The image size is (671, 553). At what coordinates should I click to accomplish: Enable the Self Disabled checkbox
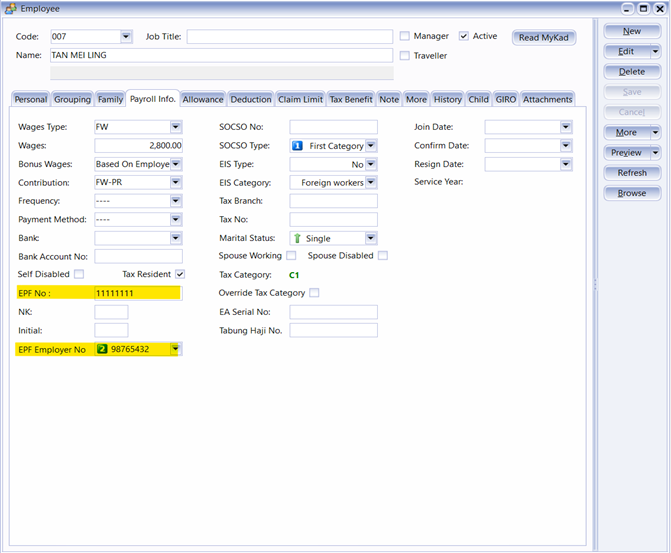pos(79,274)
